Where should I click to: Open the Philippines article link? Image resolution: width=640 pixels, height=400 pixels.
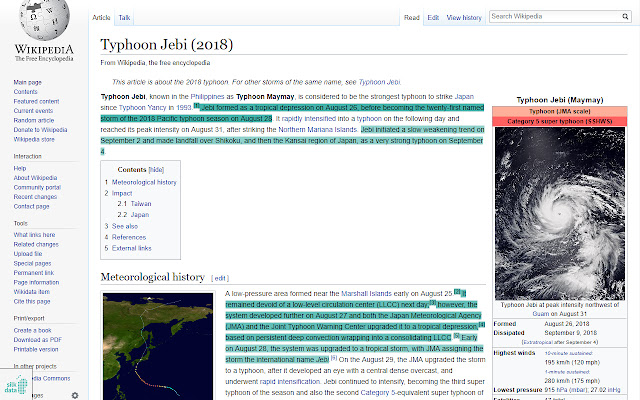tap(207, 96)
